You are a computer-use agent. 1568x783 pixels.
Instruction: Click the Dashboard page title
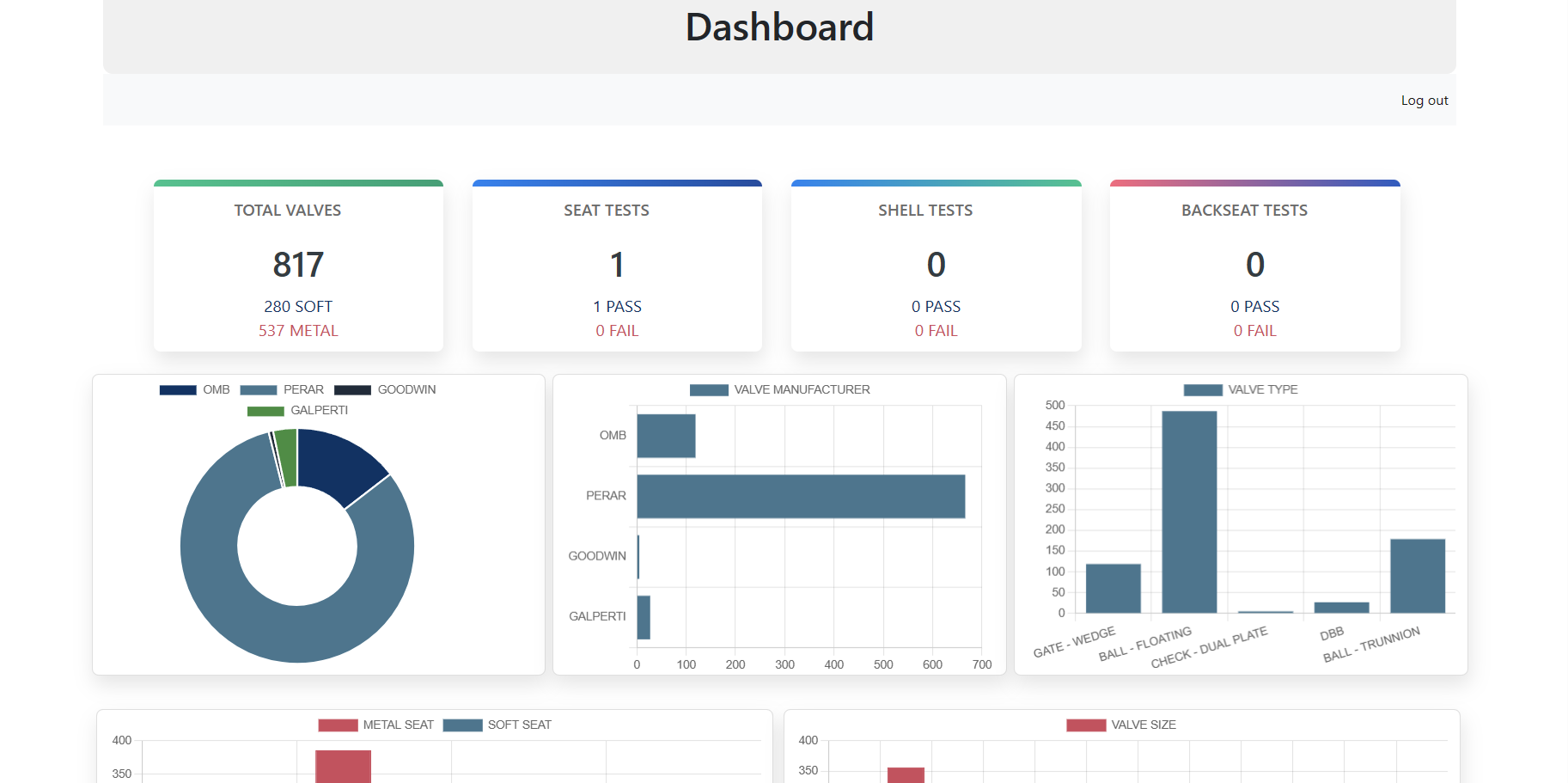coord(779,28)
